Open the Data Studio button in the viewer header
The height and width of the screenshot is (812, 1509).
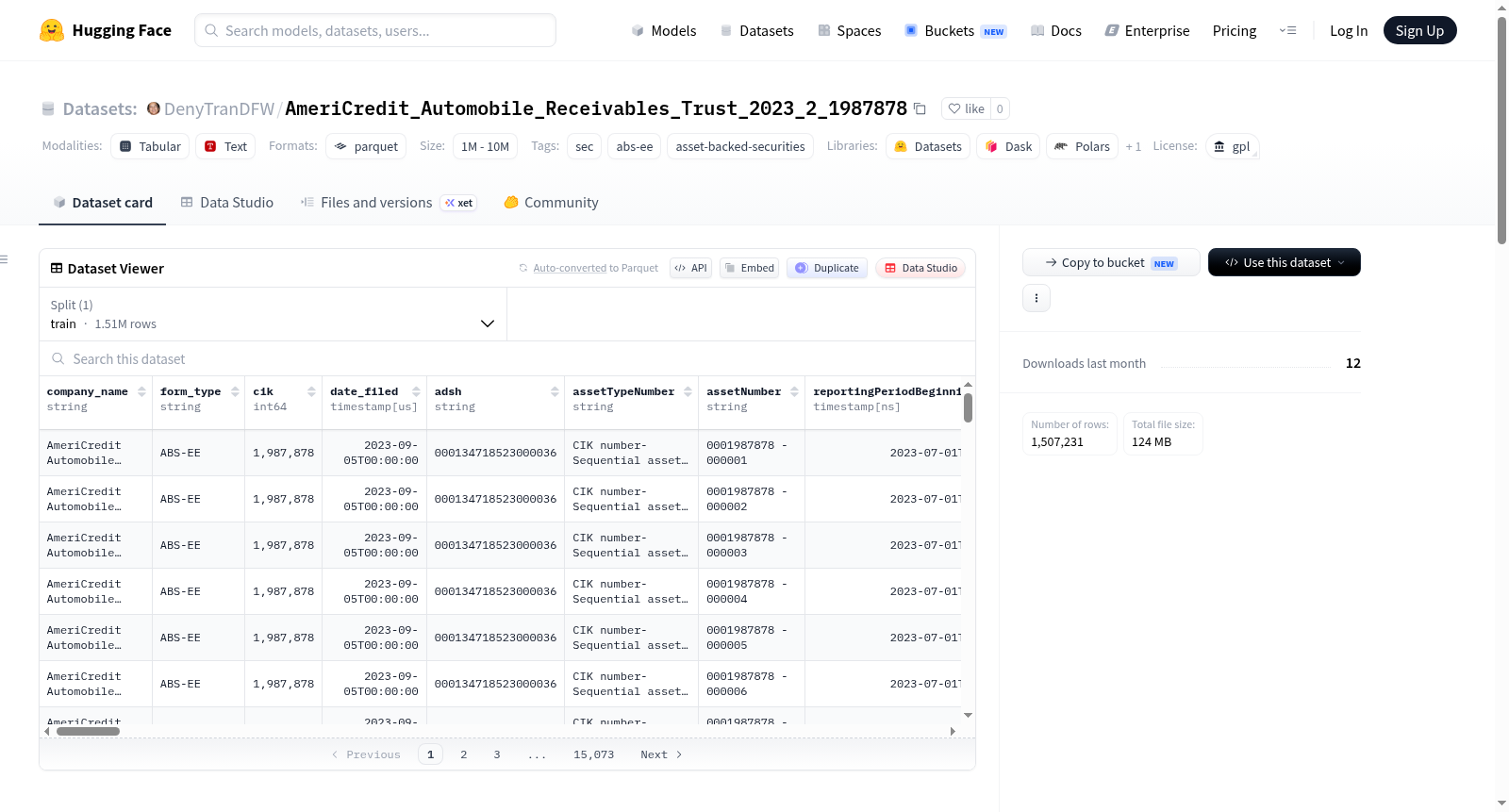click(x=920, y=268)
